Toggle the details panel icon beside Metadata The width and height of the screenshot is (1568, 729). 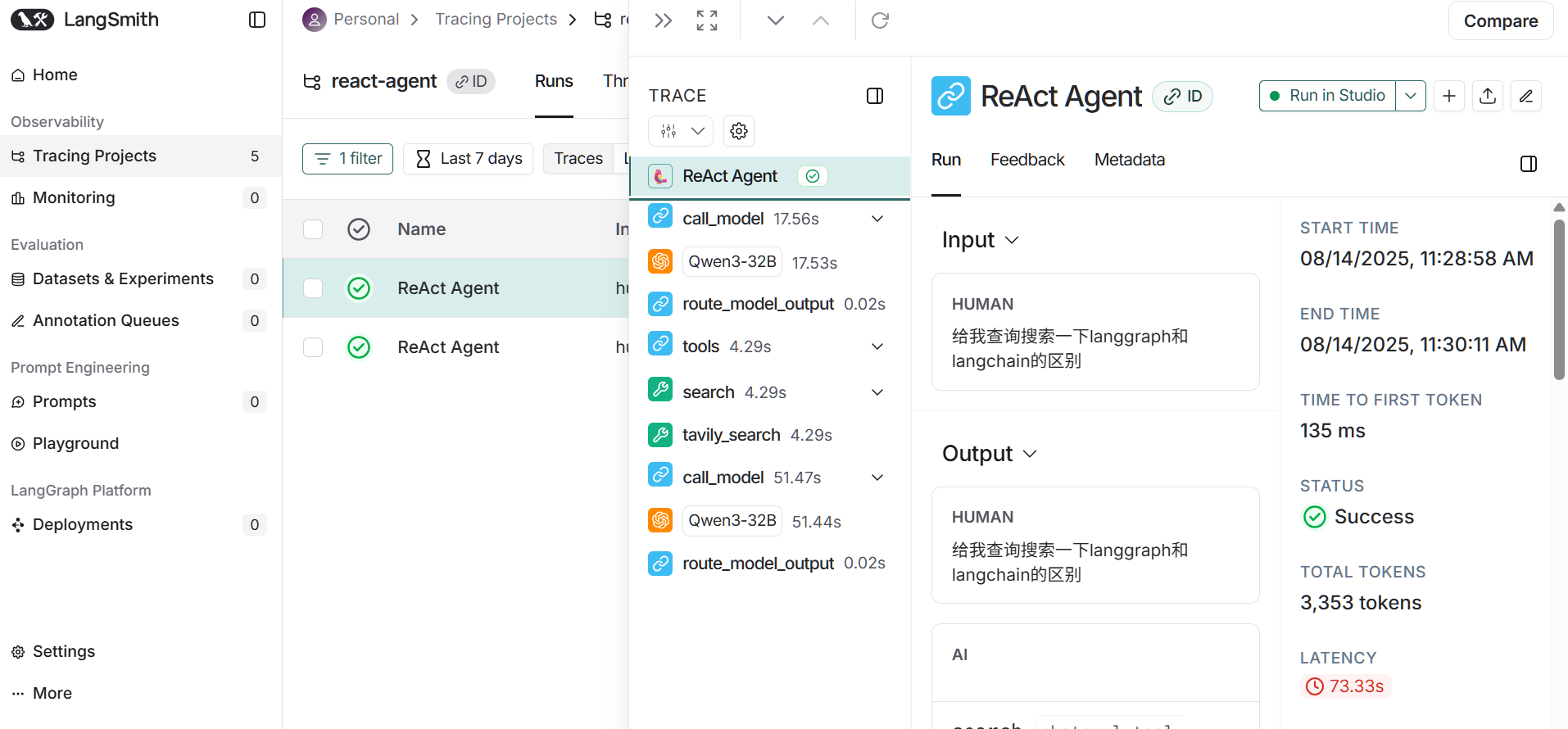tap(1529, 164)
